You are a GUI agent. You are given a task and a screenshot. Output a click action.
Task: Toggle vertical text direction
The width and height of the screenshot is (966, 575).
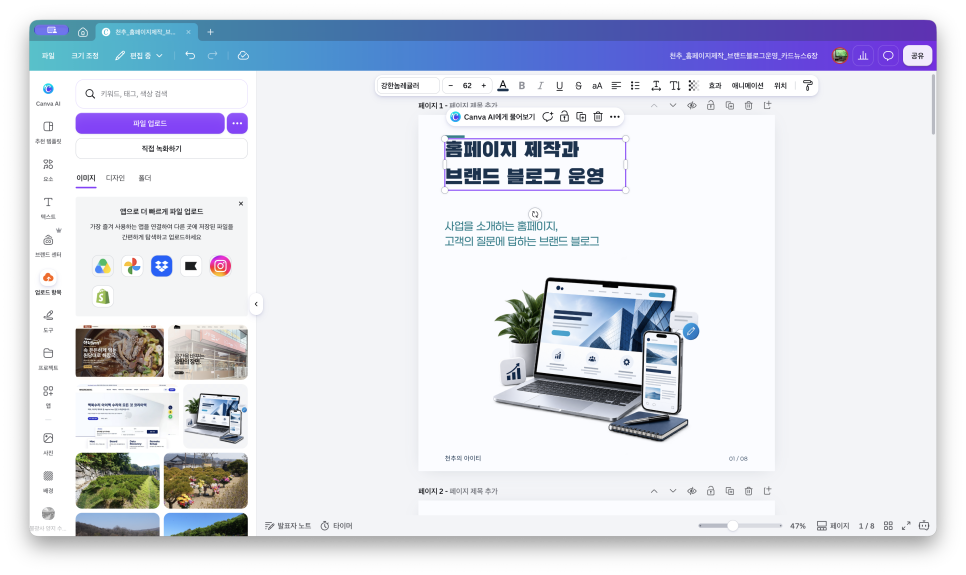[675, 86]
